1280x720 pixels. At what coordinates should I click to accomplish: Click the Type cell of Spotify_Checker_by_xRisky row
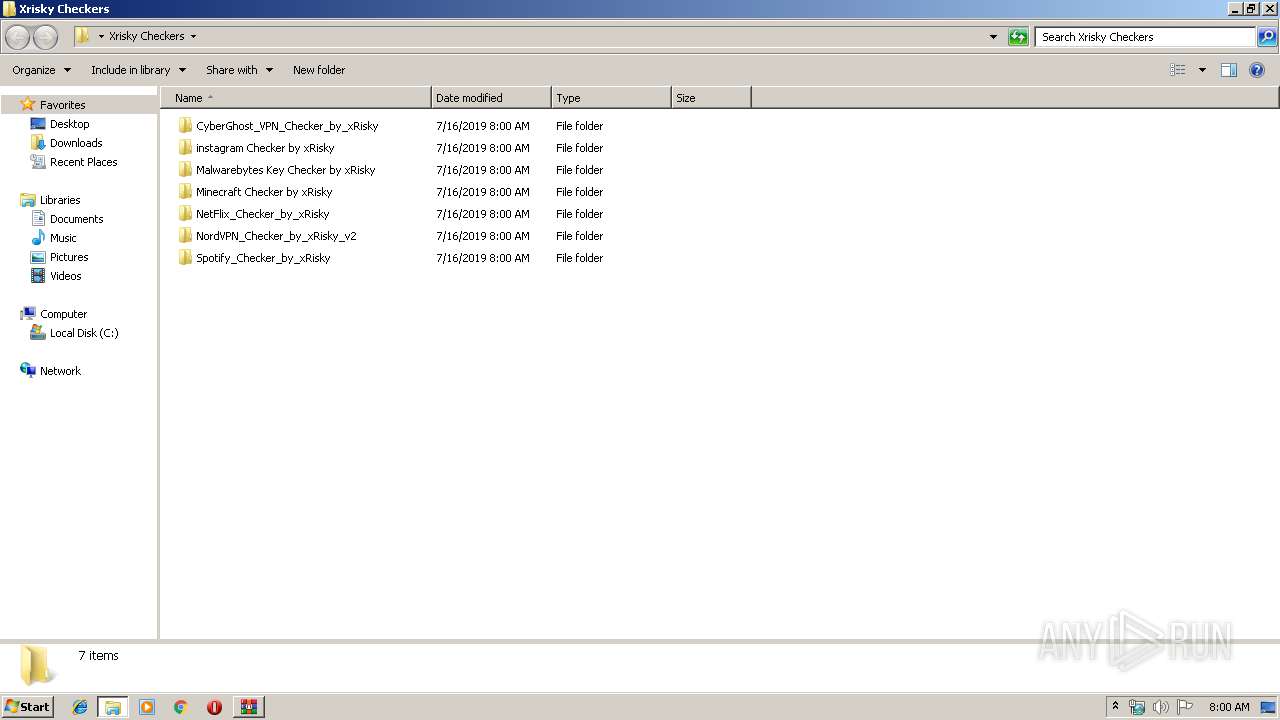(x=580, y=258)
